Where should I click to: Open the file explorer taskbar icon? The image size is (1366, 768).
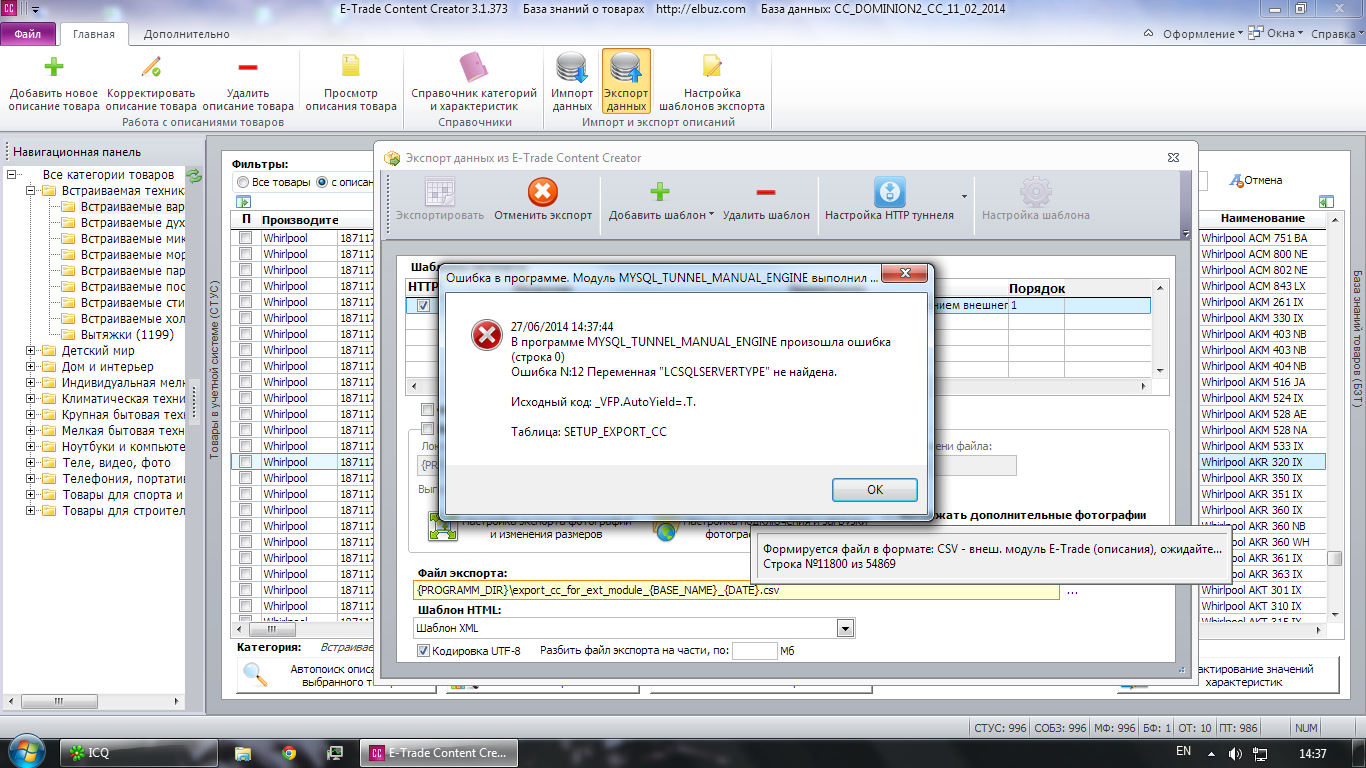[x=242, y=752]
